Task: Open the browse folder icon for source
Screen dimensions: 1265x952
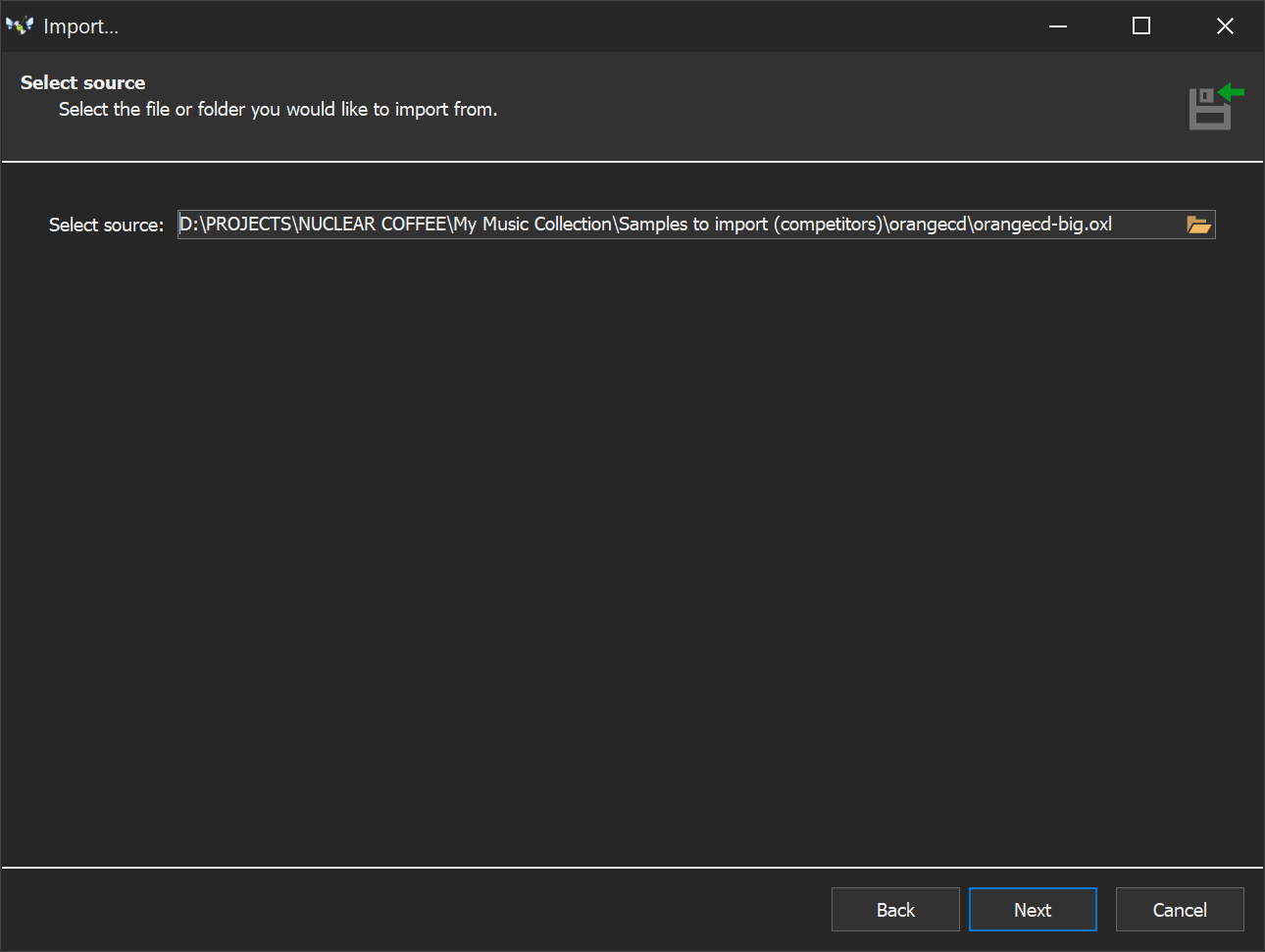Action: click(1198, 225)
